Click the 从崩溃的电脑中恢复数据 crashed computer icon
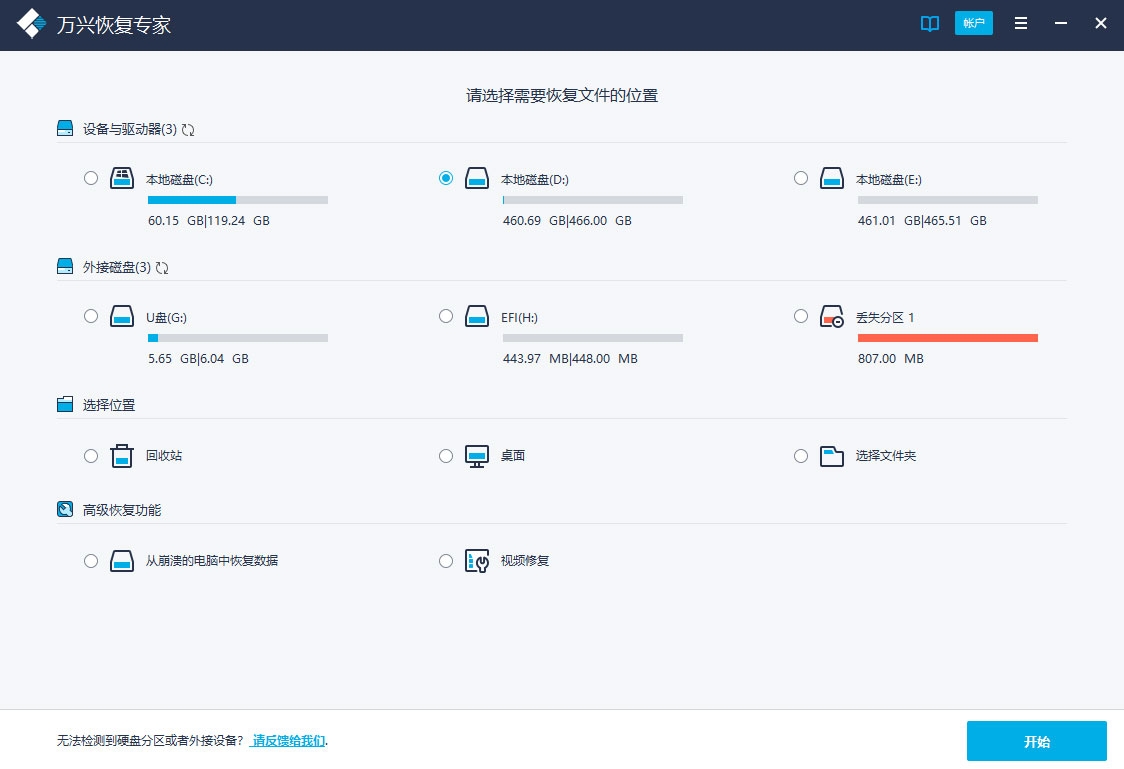This screenshot has width=1124, height=769. pyautogui.click(x=121, y=561)
